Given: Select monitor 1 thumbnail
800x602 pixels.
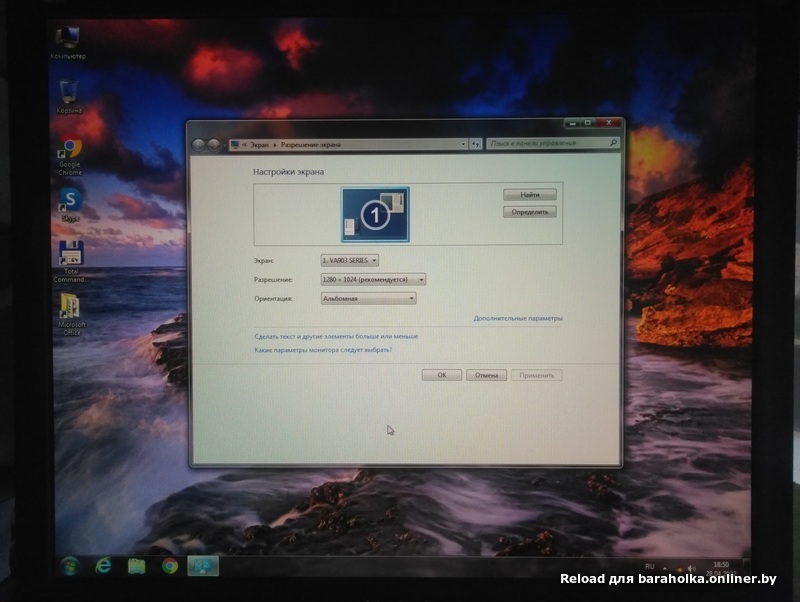Looking at the screenshot, I should pos(375,214).
